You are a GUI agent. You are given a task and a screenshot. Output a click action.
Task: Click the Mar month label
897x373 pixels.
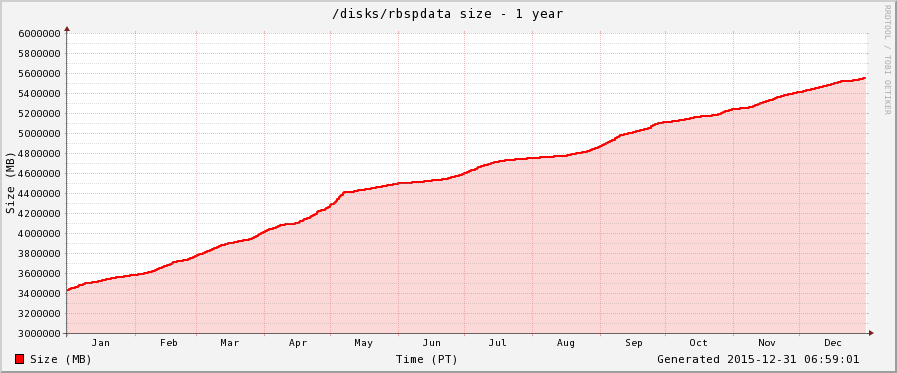[229, 343]
